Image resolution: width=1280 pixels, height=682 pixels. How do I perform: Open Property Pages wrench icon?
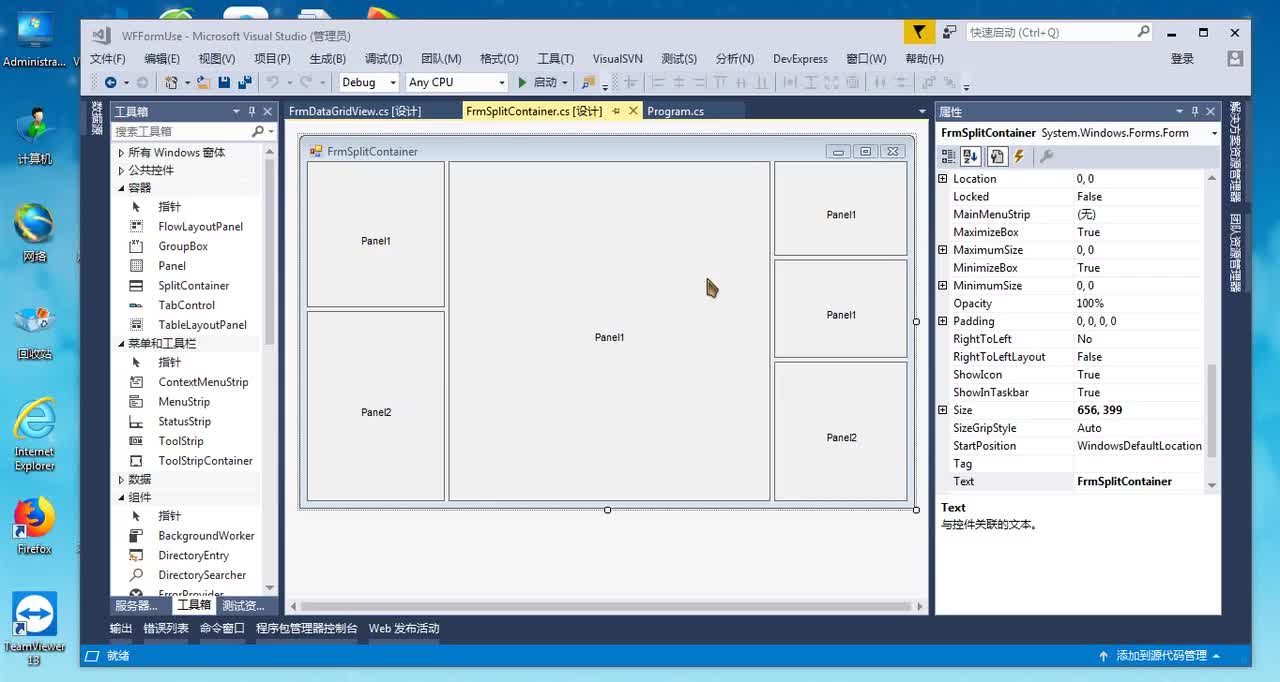pos(1046,156)
